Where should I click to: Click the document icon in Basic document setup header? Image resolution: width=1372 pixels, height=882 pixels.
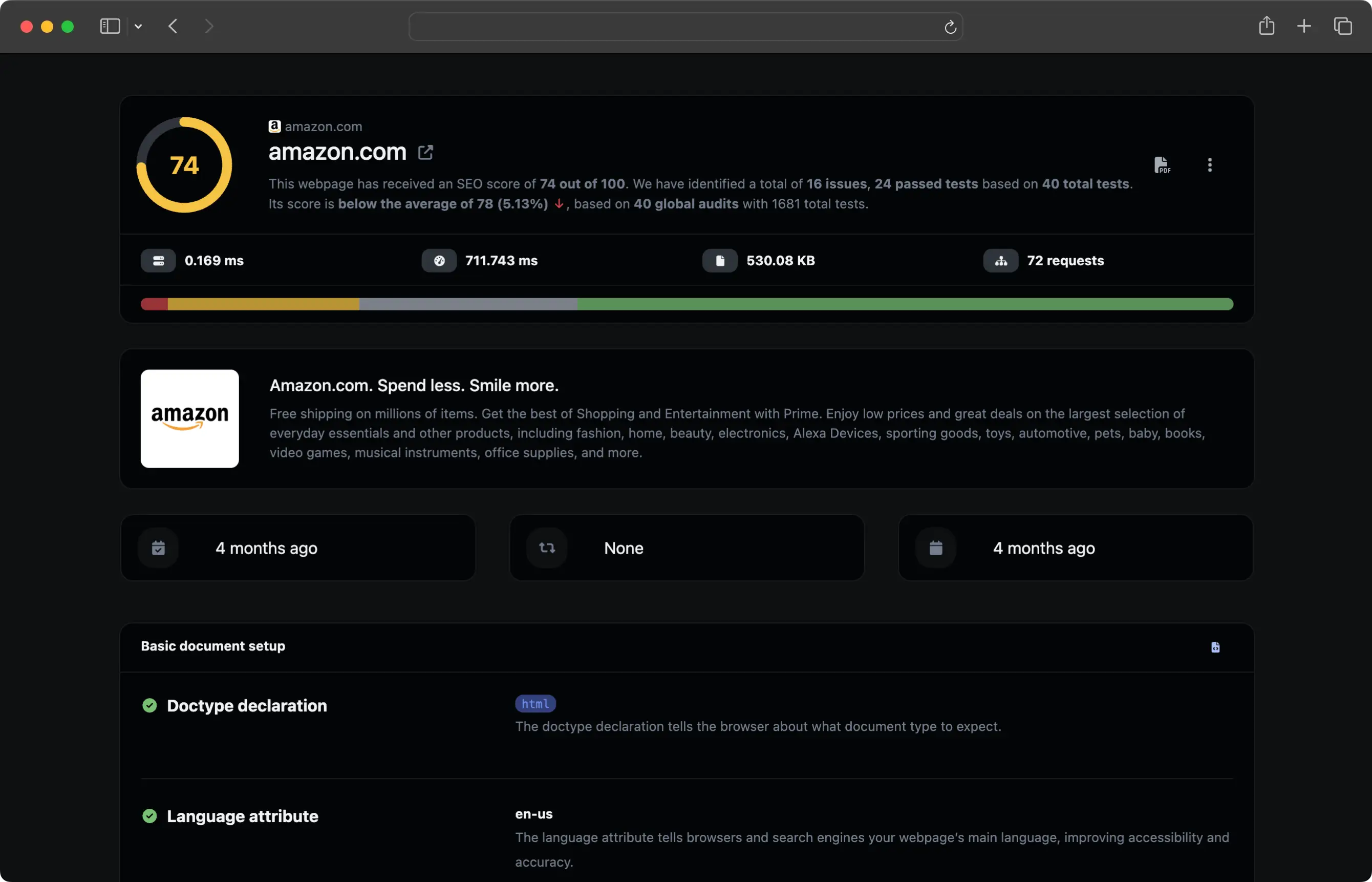point(1215,647)
